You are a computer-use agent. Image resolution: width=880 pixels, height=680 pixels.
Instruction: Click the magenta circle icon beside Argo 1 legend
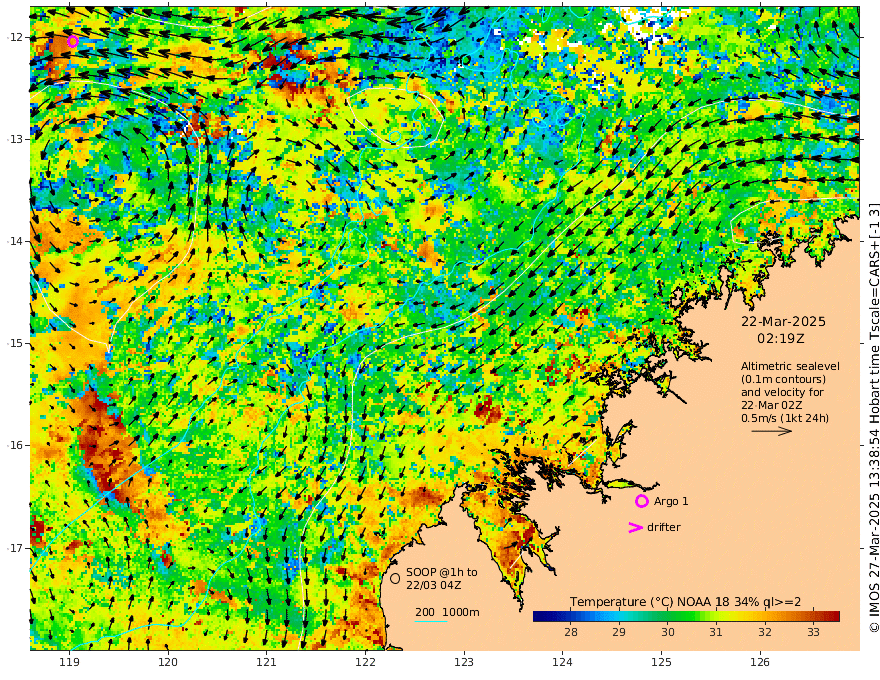(x=641, y=501)
